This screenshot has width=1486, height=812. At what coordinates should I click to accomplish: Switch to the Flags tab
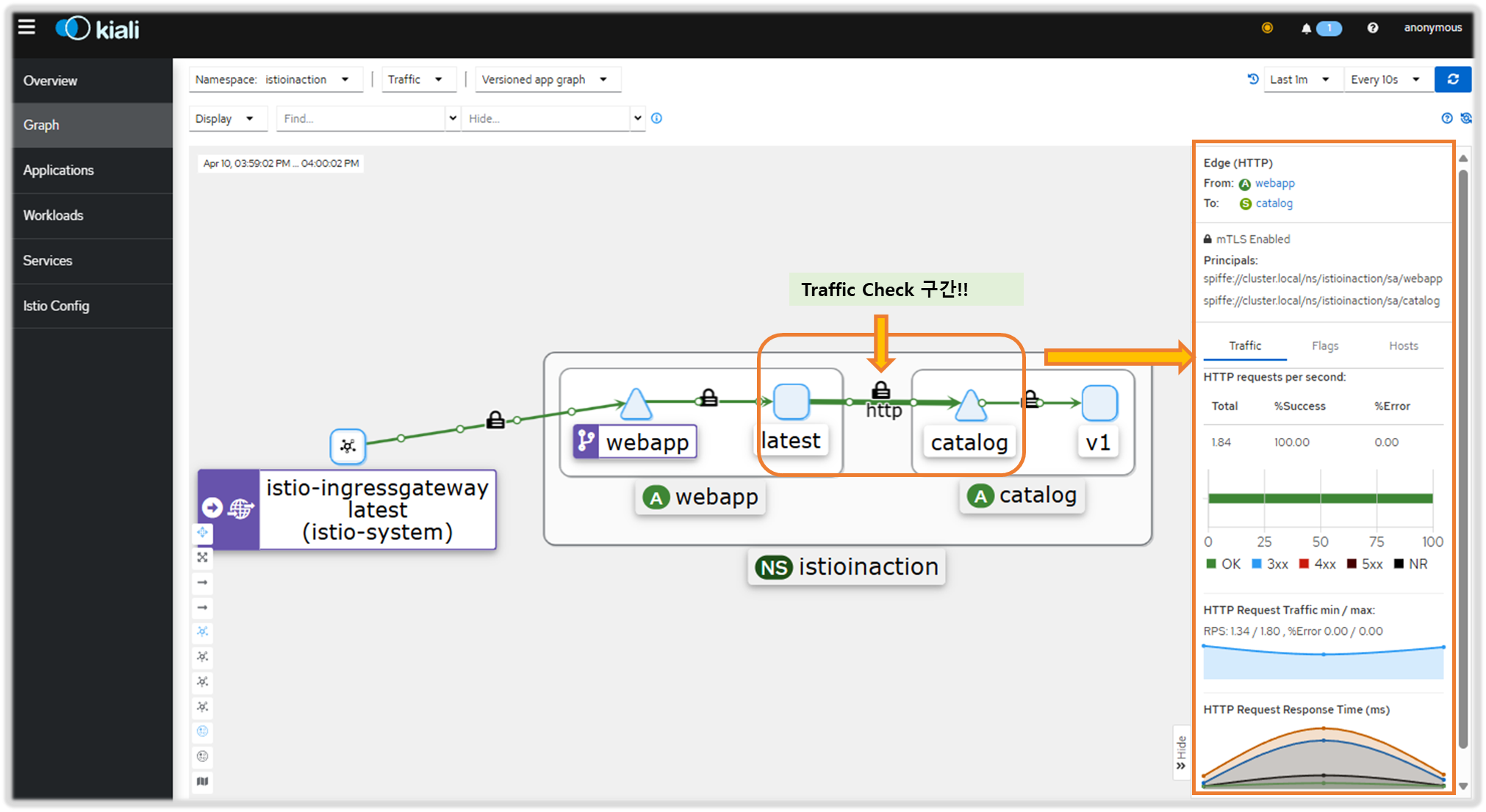[1324, 345]
